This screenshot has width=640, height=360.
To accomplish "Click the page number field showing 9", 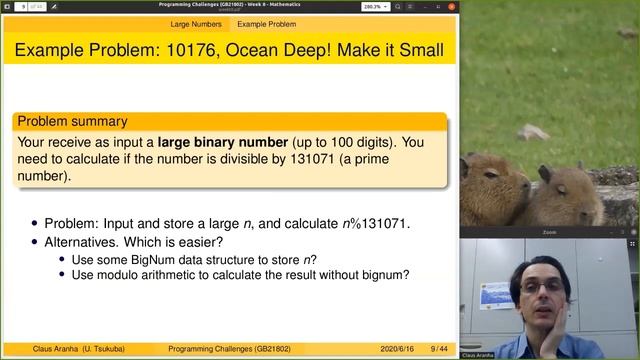I will [x=22, y=7].
